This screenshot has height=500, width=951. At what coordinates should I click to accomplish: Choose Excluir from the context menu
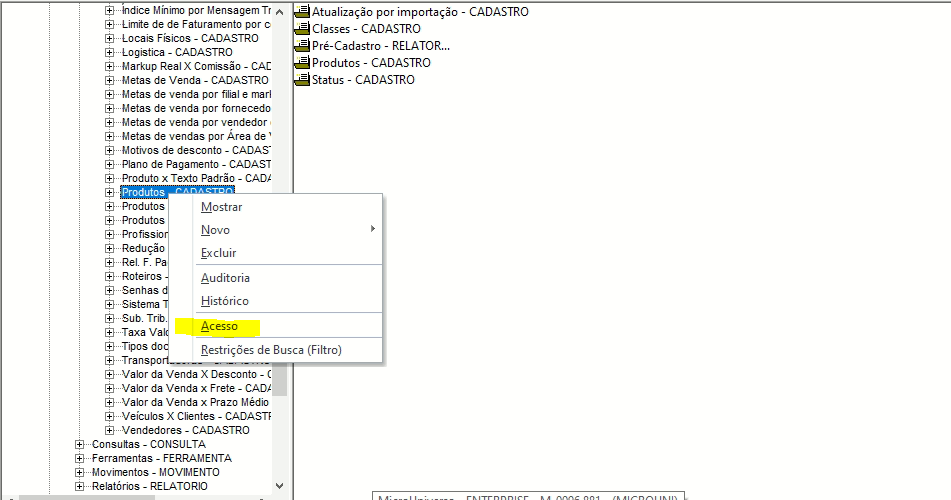(218, 253)
